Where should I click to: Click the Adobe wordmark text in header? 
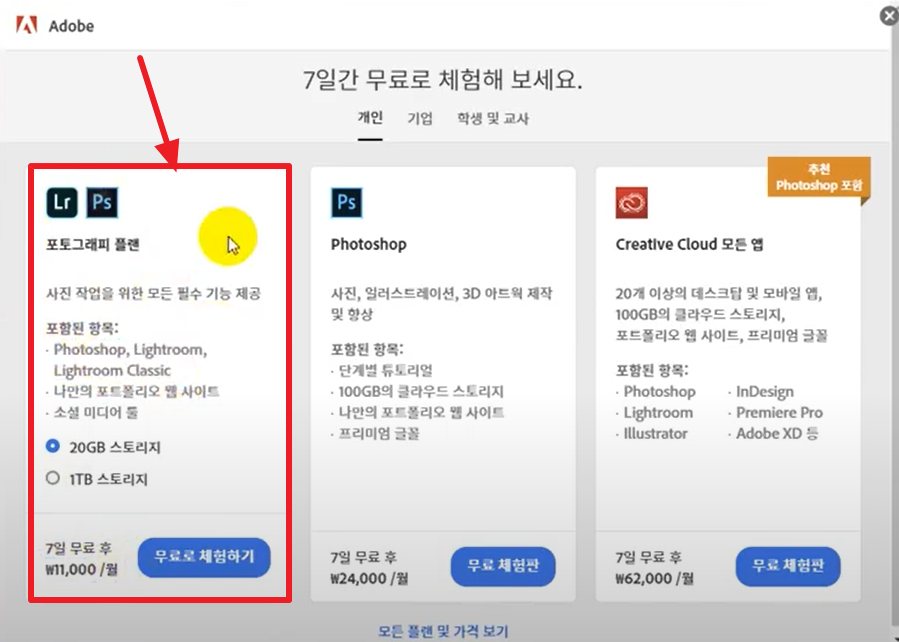(x=71, y=26)
